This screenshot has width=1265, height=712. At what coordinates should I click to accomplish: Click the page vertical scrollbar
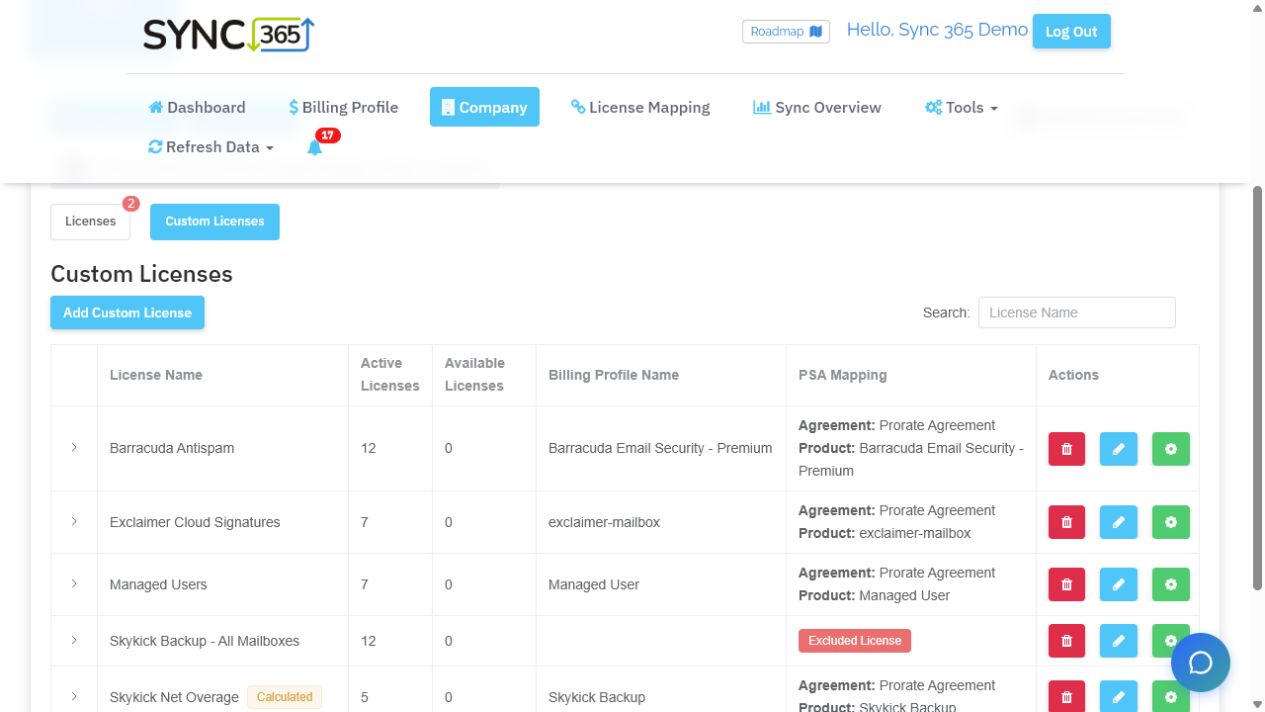[1257, 388]
